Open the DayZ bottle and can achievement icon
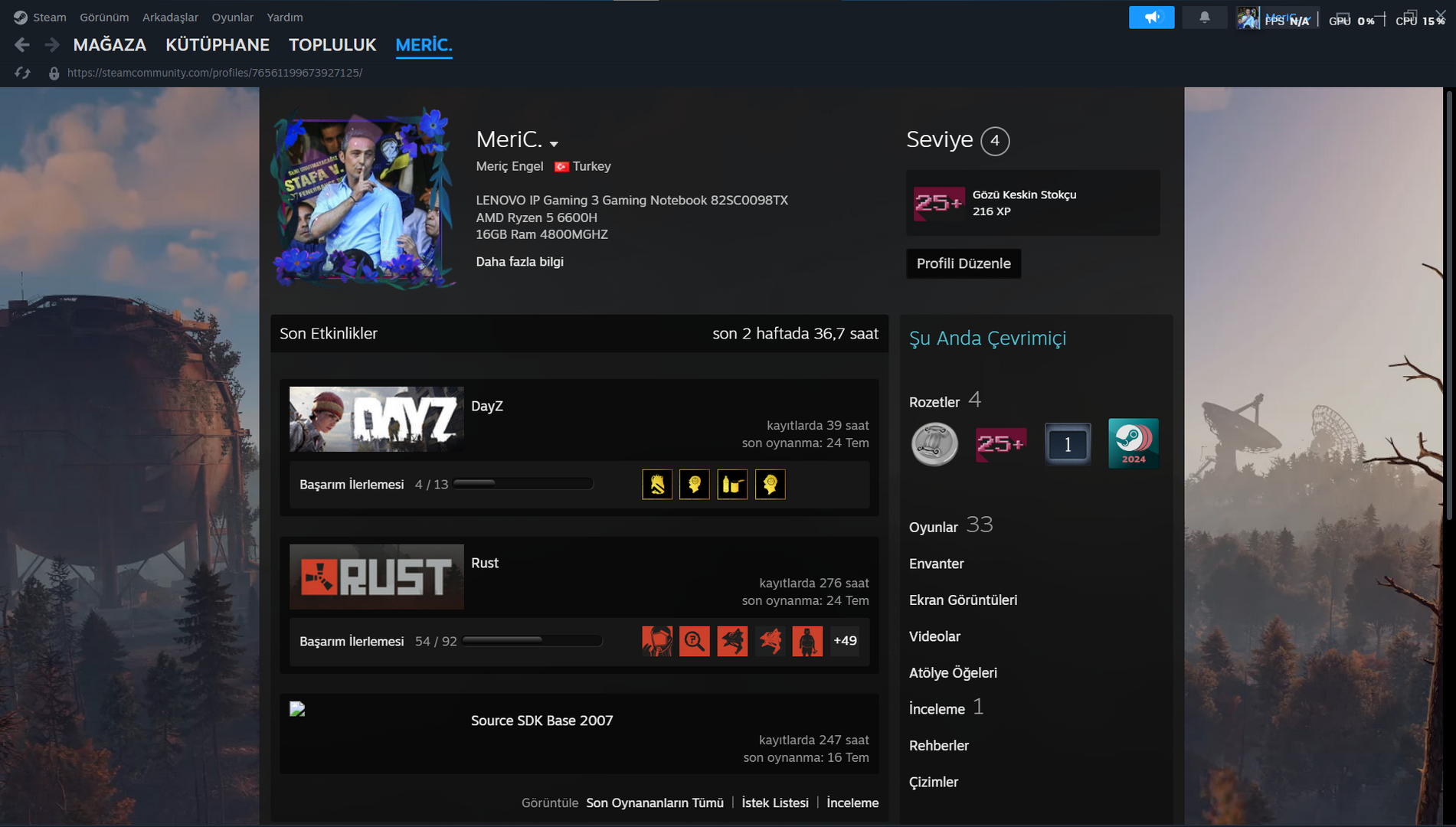This screenshot has width=1456, height=827. 732,484
